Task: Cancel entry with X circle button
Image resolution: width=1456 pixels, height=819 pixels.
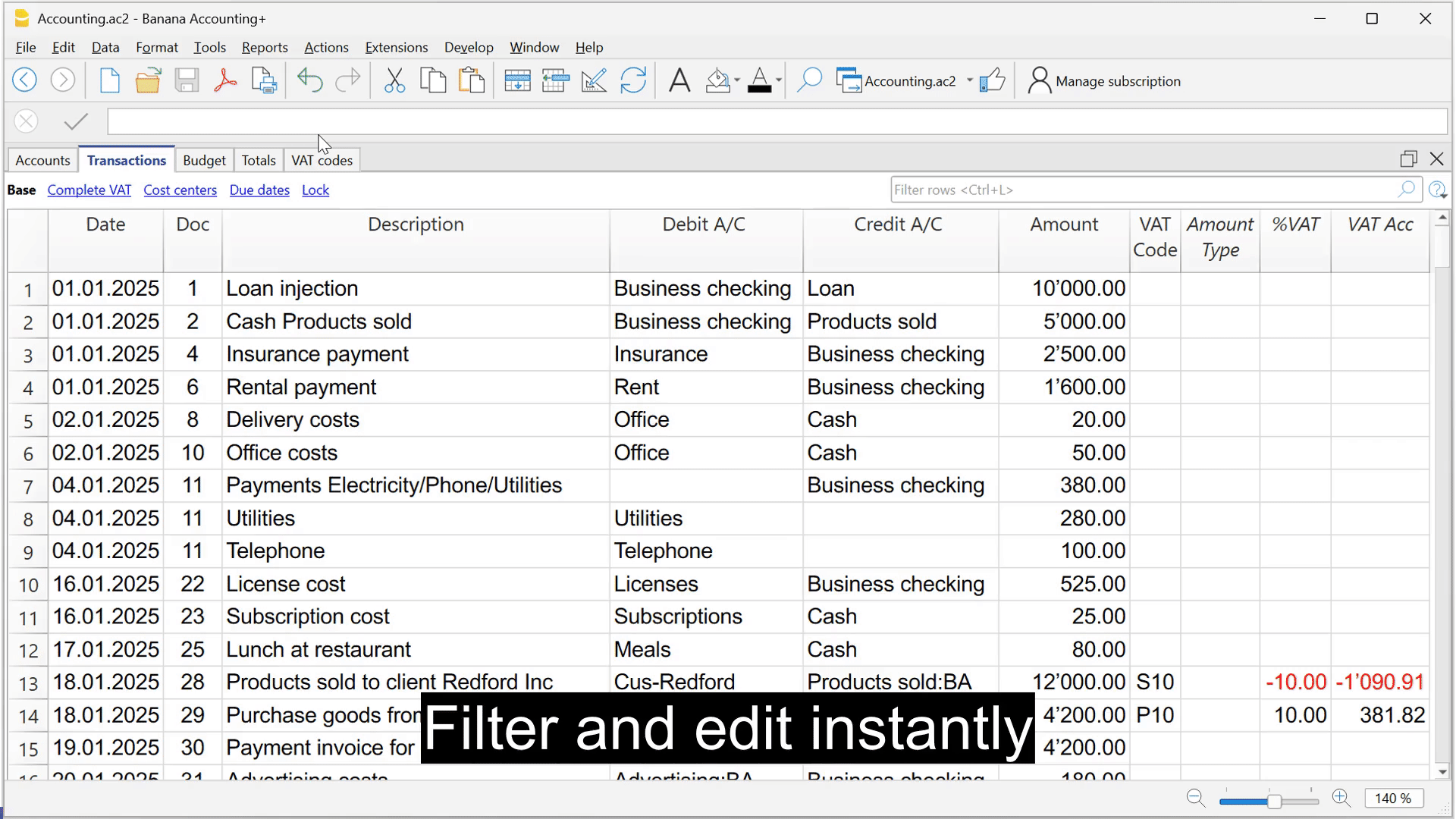Action: pyautogui.click(x=26, y=121)
